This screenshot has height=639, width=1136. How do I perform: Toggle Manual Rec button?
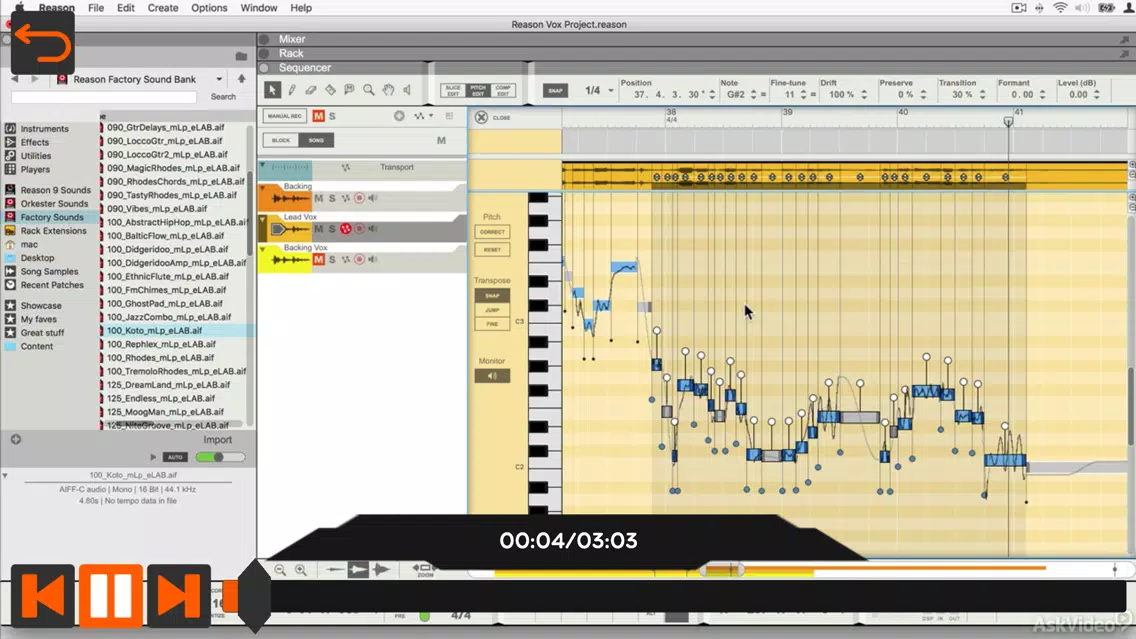(285, 116)
